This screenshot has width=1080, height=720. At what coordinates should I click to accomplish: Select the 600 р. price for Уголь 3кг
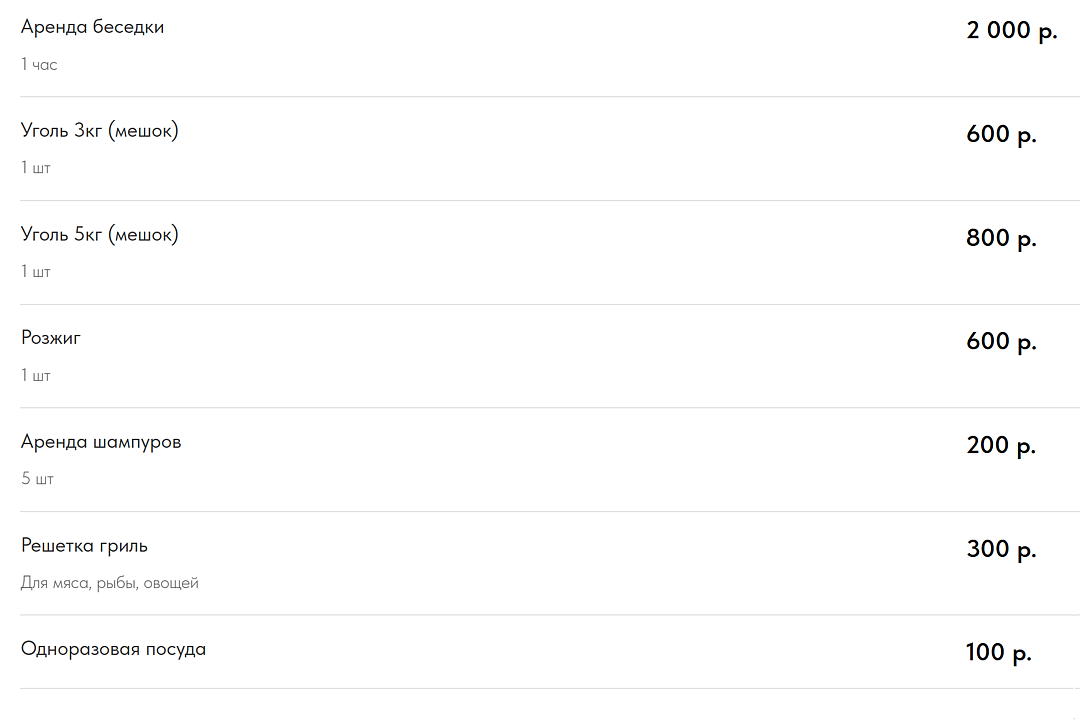click(1001, 134)
